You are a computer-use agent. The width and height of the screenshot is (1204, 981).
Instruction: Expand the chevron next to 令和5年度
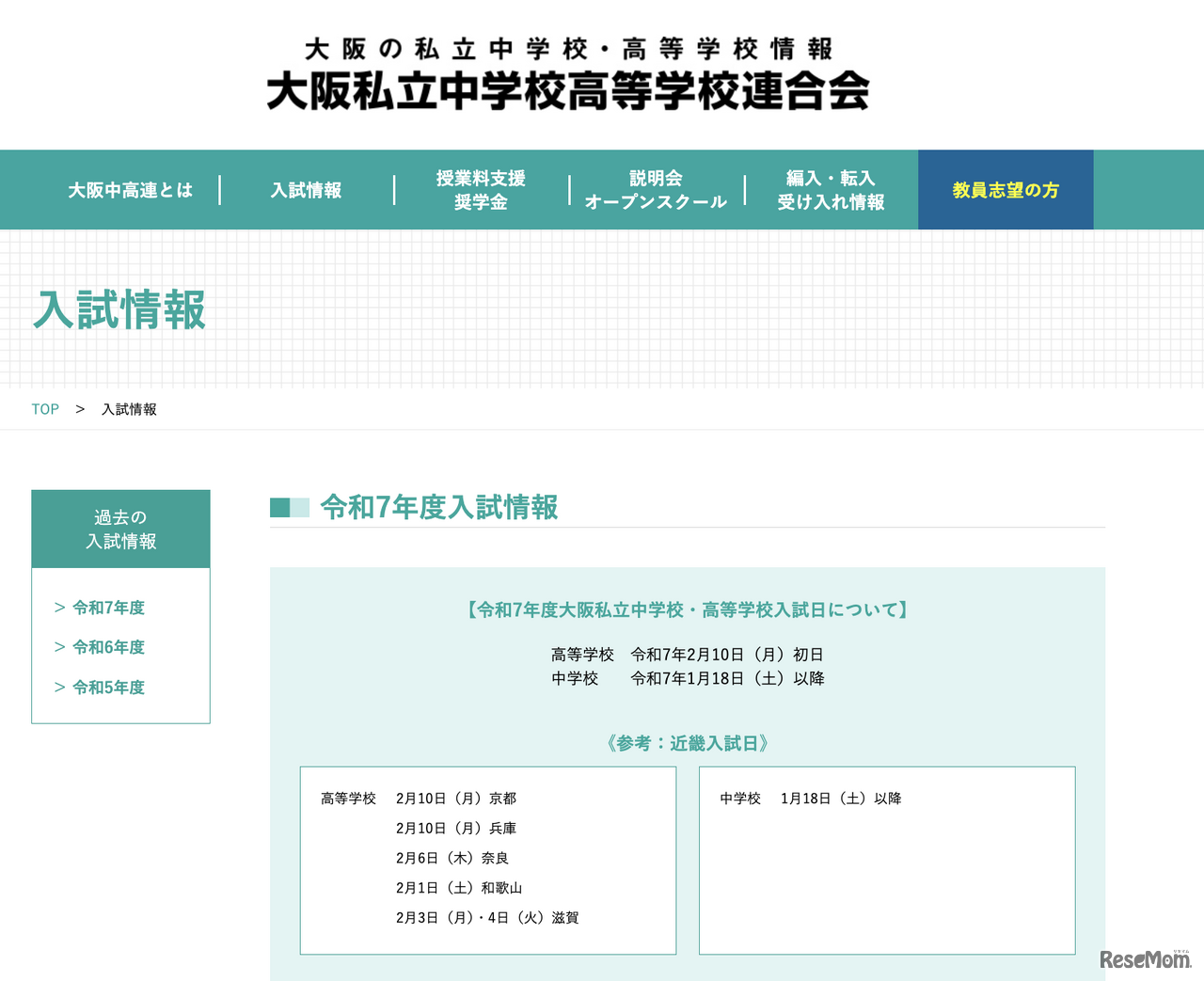coord(57,688)
